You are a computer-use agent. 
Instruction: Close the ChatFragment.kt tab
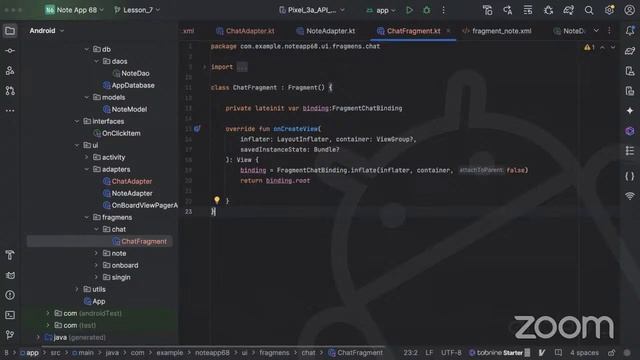(448, 31)
